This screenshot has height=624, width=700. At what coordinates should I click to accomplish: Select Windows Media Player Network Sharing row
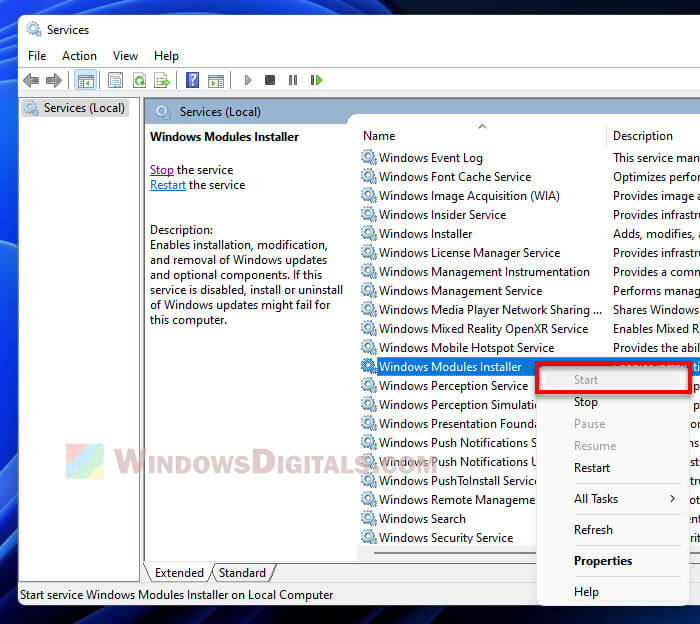click(529, 309)
